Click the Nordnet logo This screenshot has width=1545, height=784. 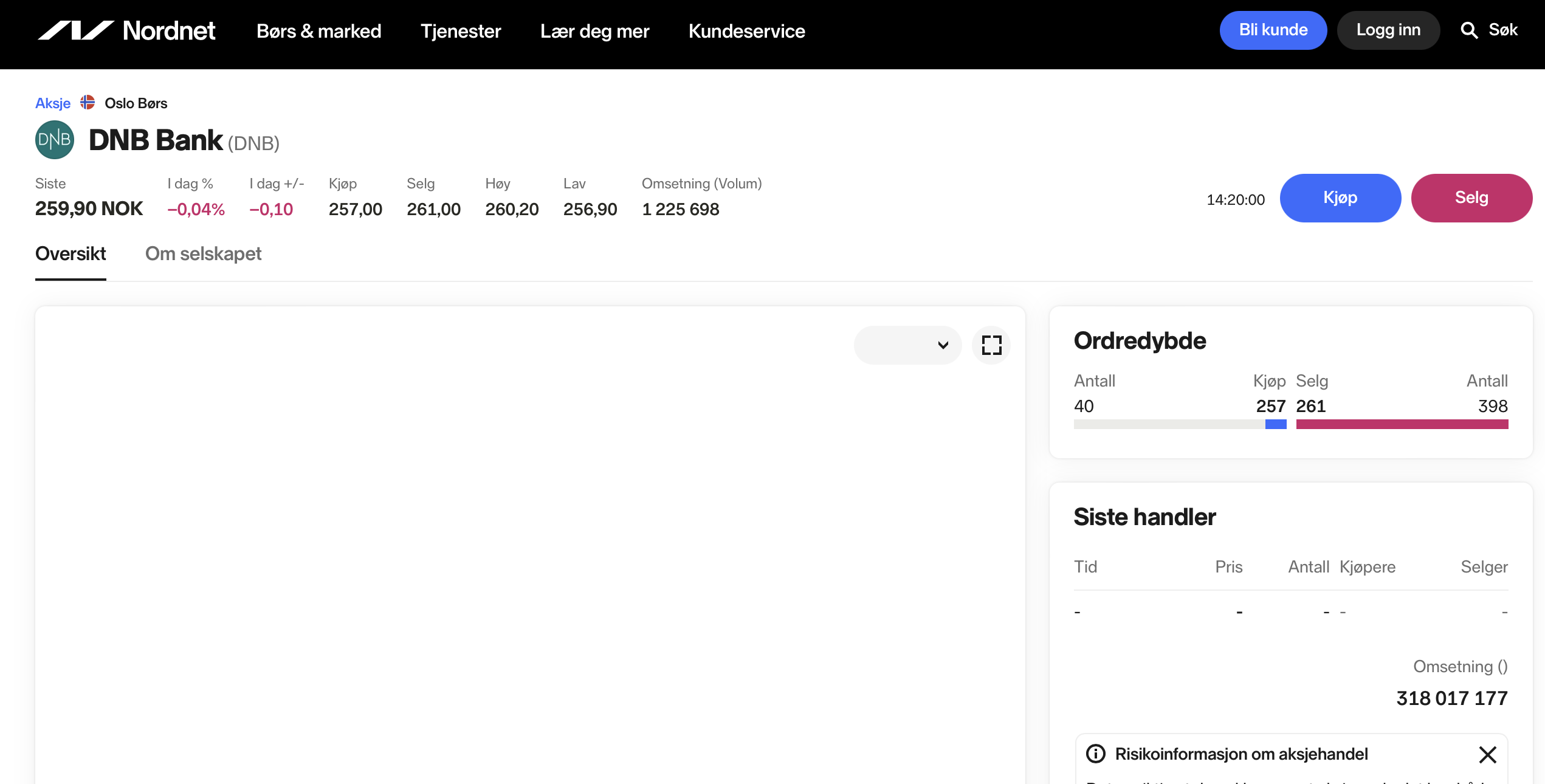(x=126, y=30)
